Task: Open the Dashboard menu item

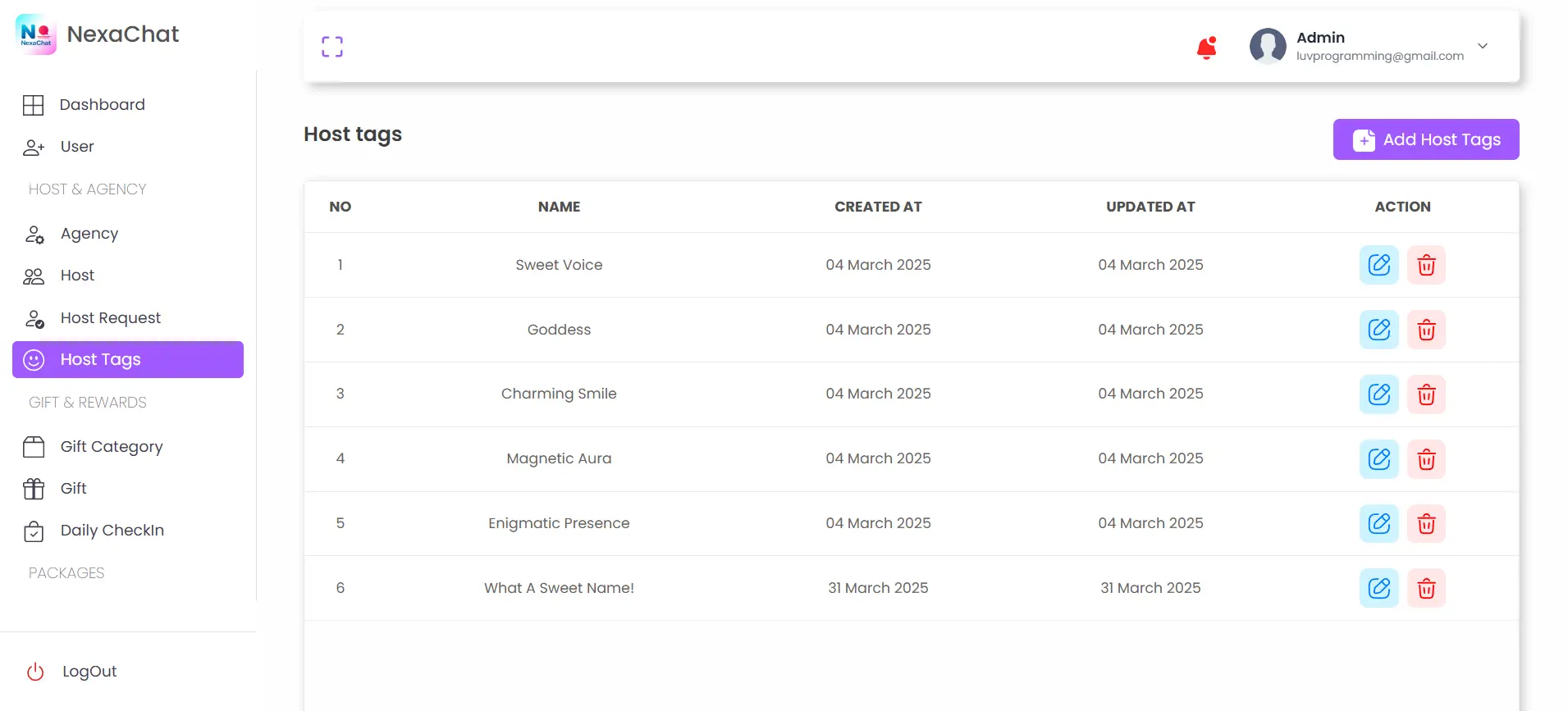Action: pos(102,105)
